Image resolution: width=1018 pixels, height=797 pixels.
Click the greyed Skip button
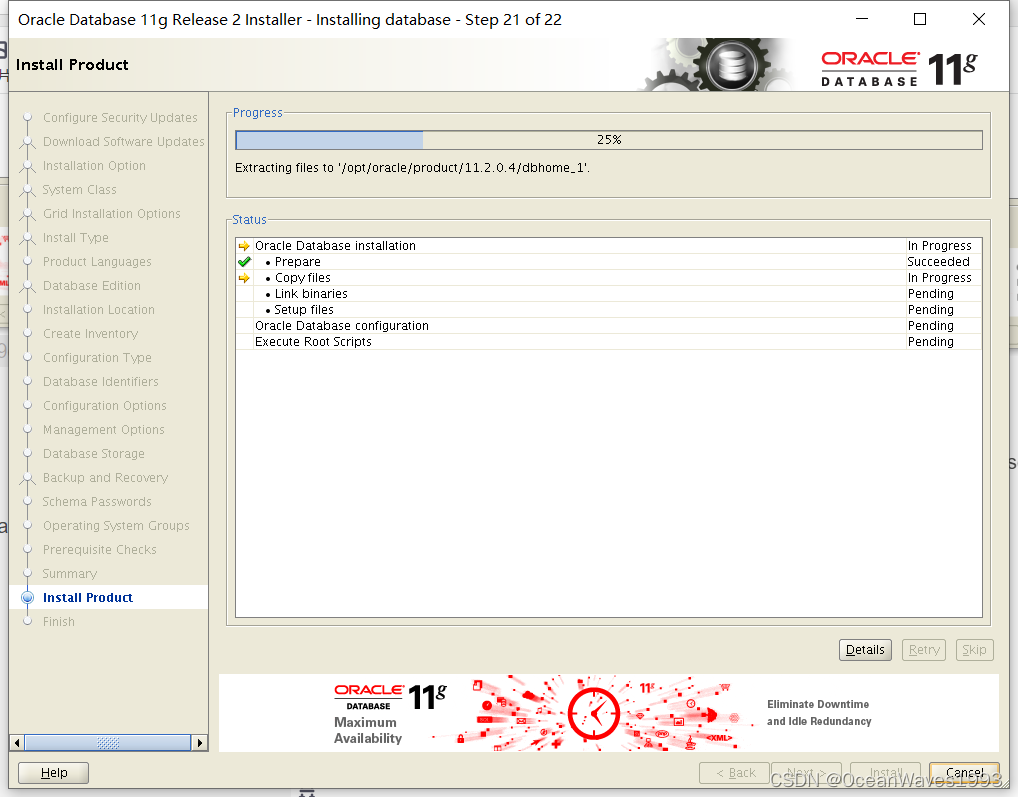pos(974,650)
